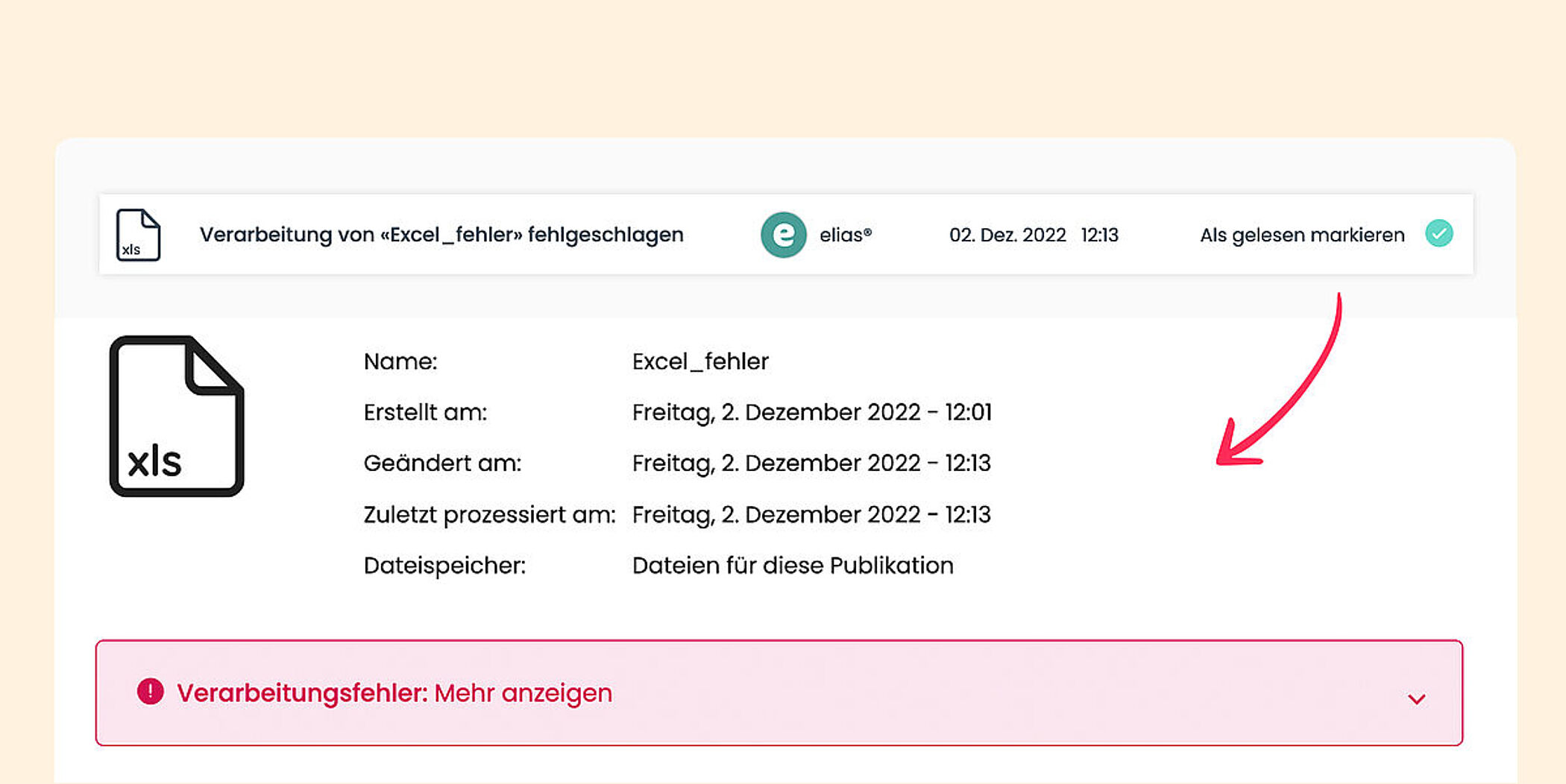1566x784 pixels.
Task: Open "Dateien für diese Publikation" file storage
Action: [793, 566]
